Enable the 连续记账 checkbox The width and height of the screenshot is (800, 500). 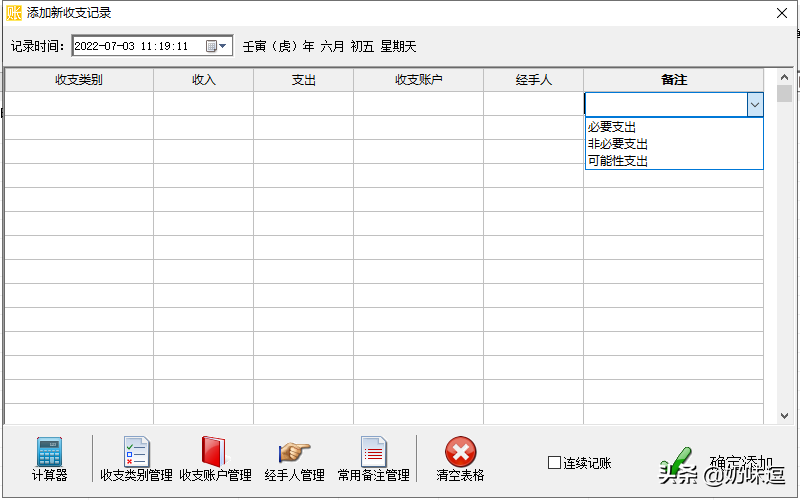(555, 463)
